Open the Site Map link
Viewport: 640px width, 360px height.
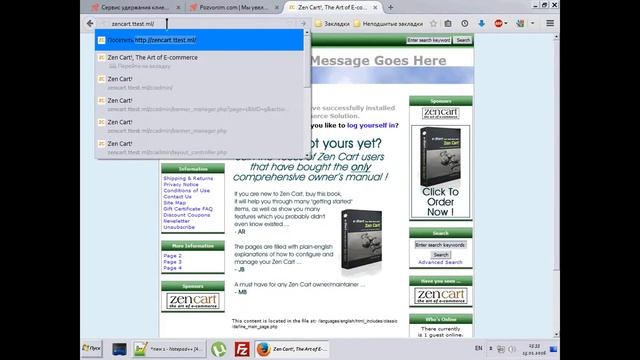click(175, 203)
